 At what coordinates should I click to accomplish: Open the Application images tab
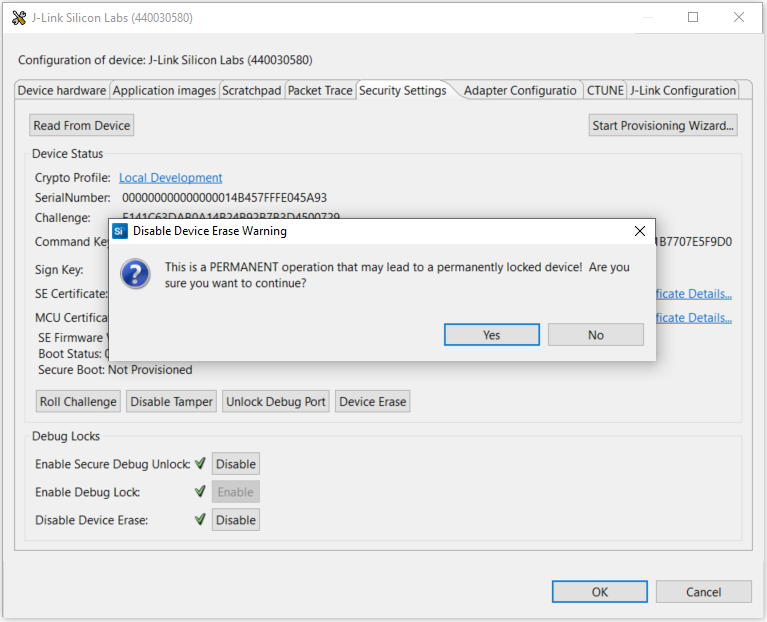click(x=164, y=90)
